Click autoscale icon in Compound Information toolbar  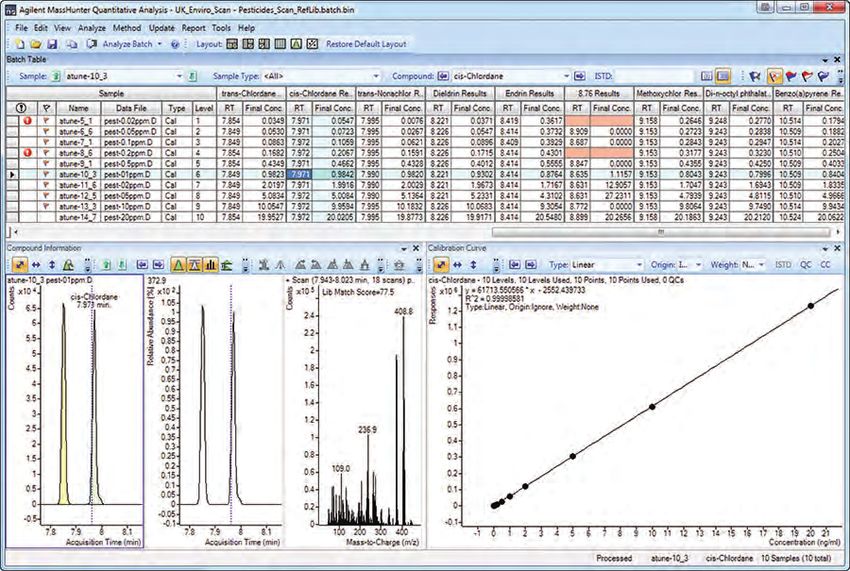click(20, 265)
